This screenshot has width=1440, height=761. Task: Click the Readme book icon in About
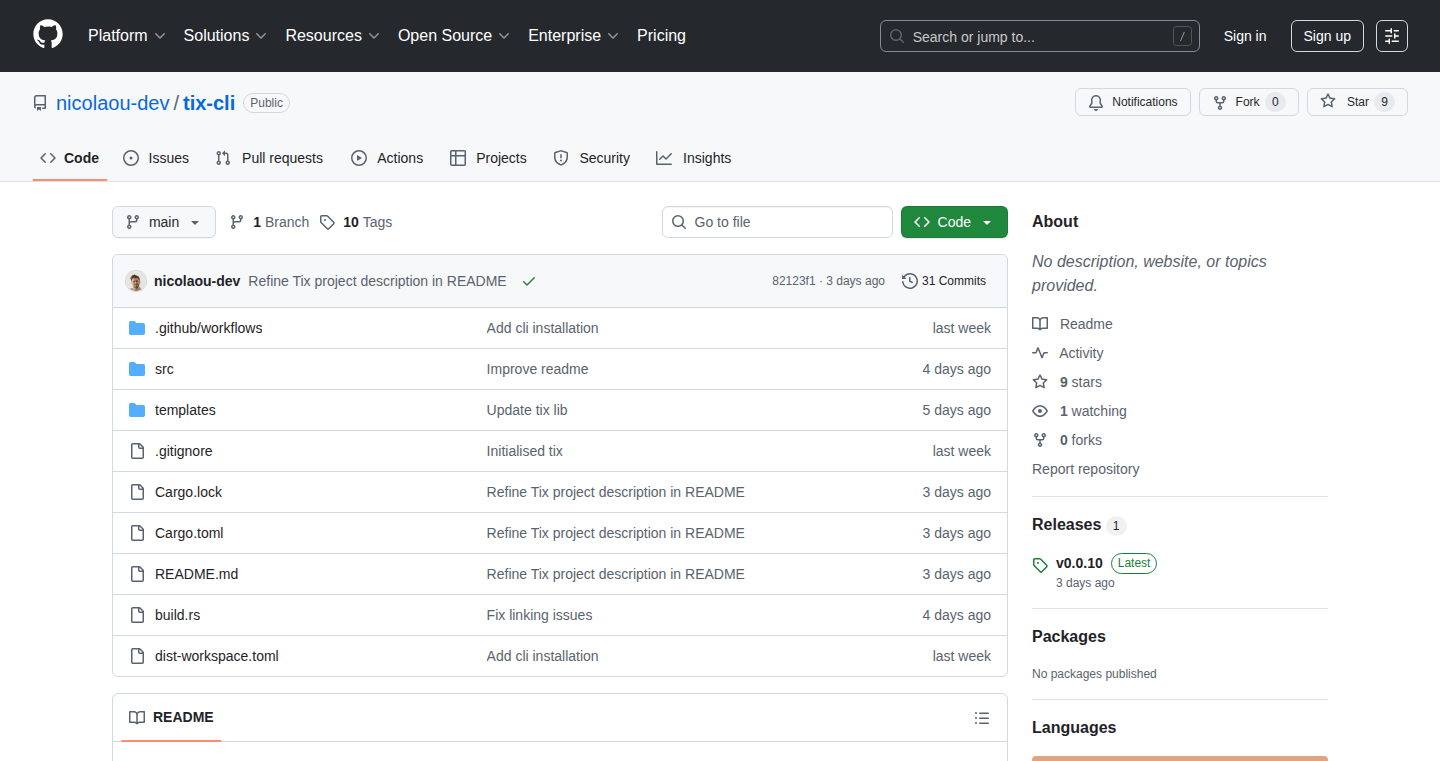(1040, 324)
